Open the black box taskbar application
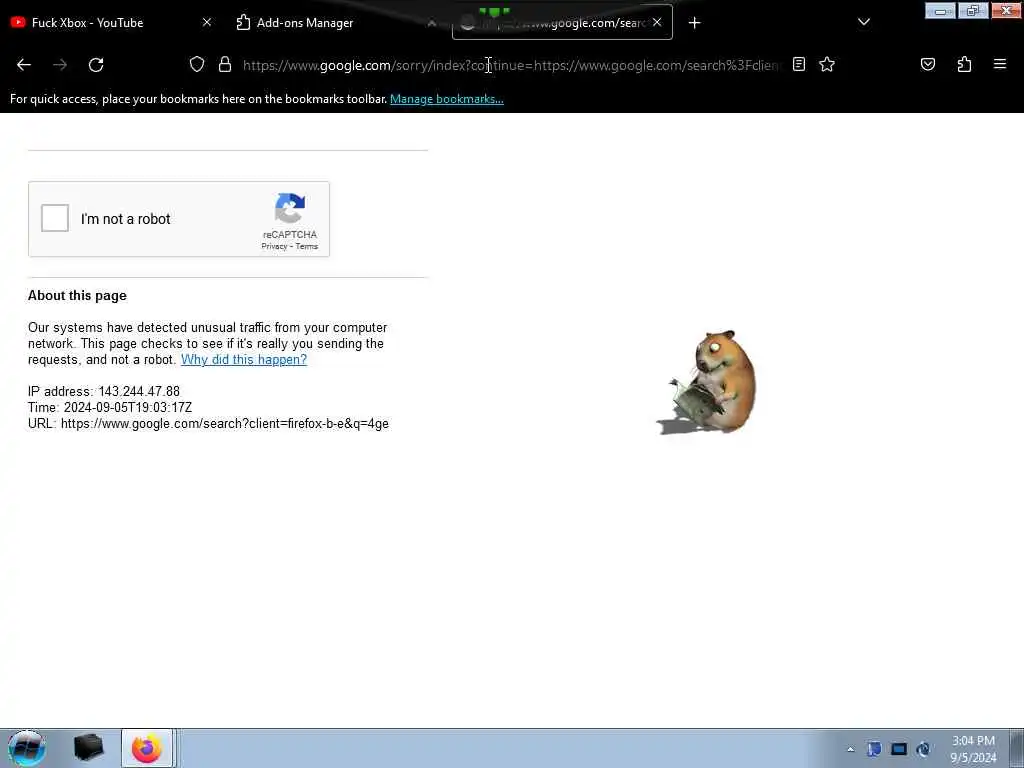1024x768 pixels. point(88,748)
